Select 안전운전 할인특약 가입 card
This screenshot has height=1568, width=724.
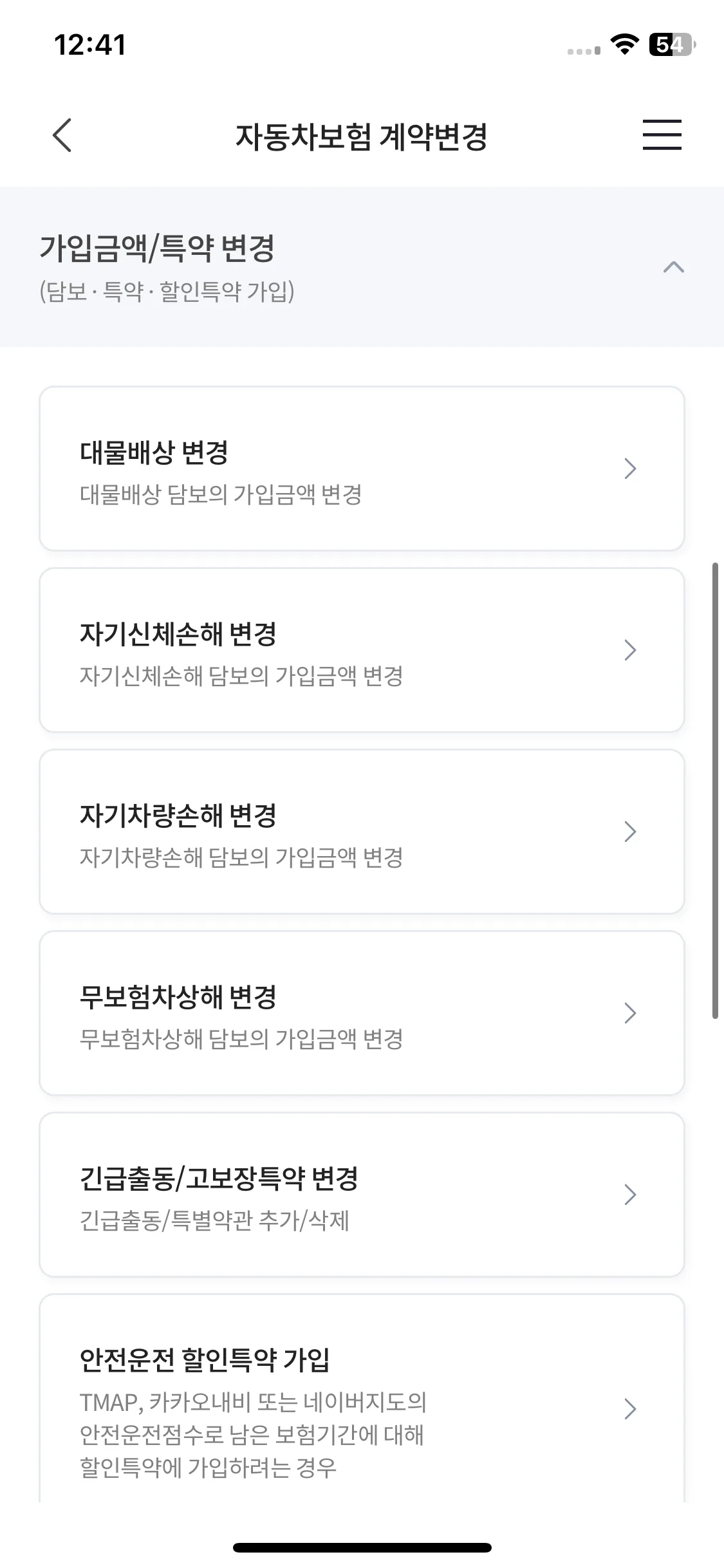pyautogui.click(x=362, y=1398)
